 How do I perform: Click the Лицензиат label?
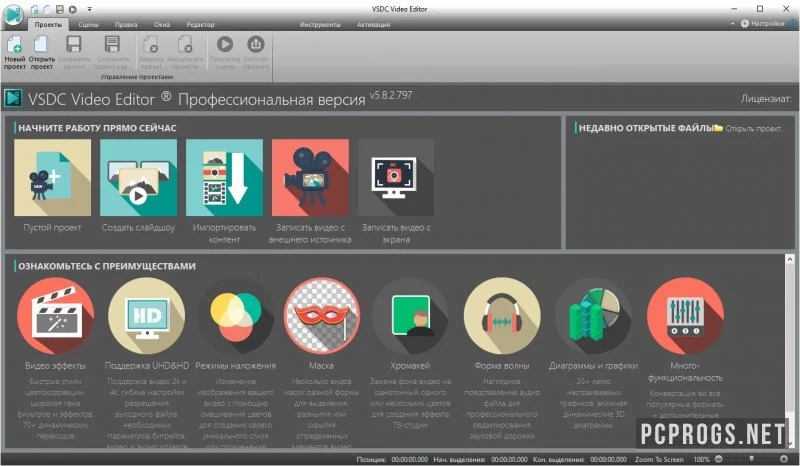766,99
